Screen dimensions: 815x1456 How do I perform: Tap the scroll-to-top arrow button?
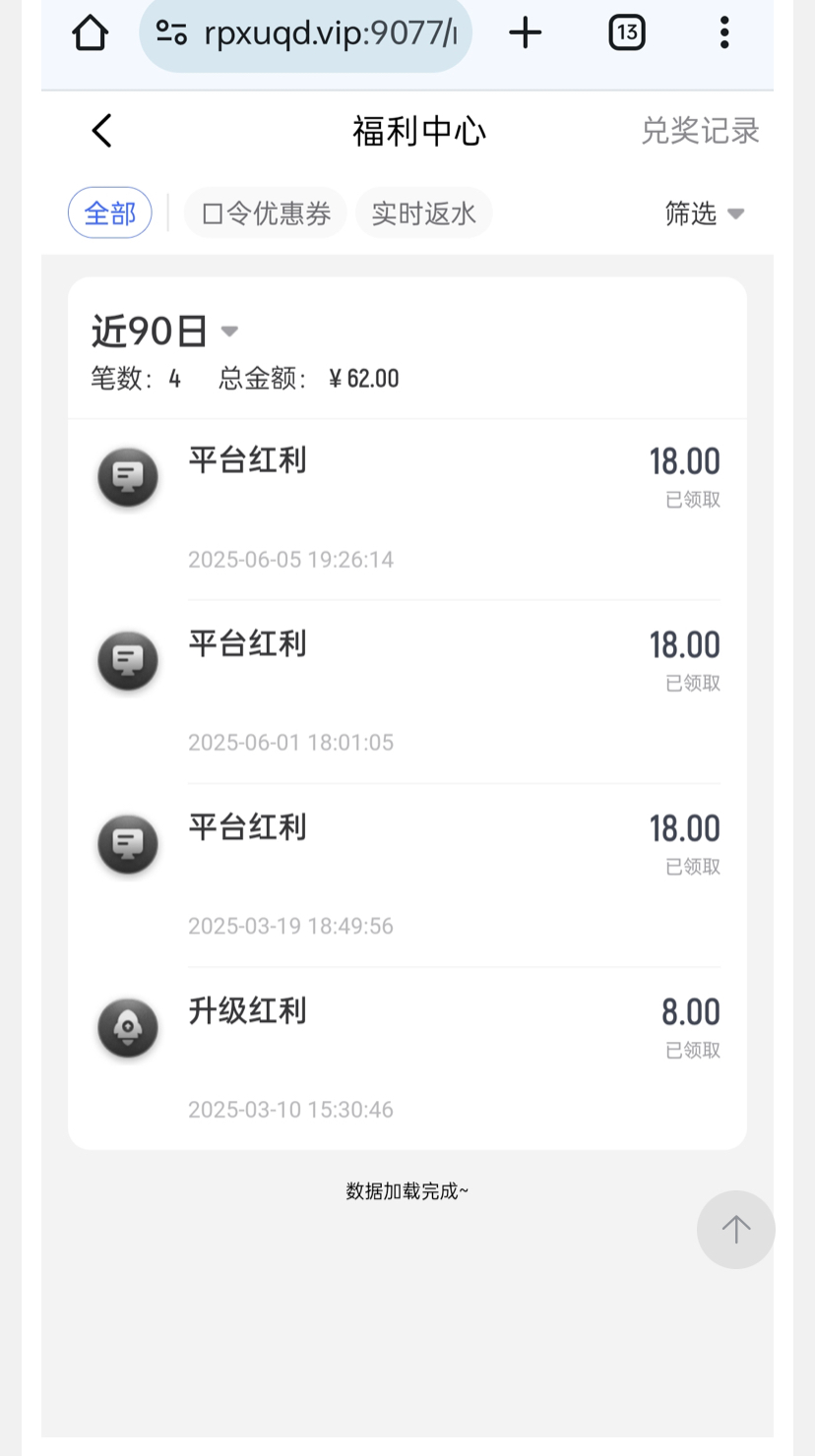tap(735, 1229)
